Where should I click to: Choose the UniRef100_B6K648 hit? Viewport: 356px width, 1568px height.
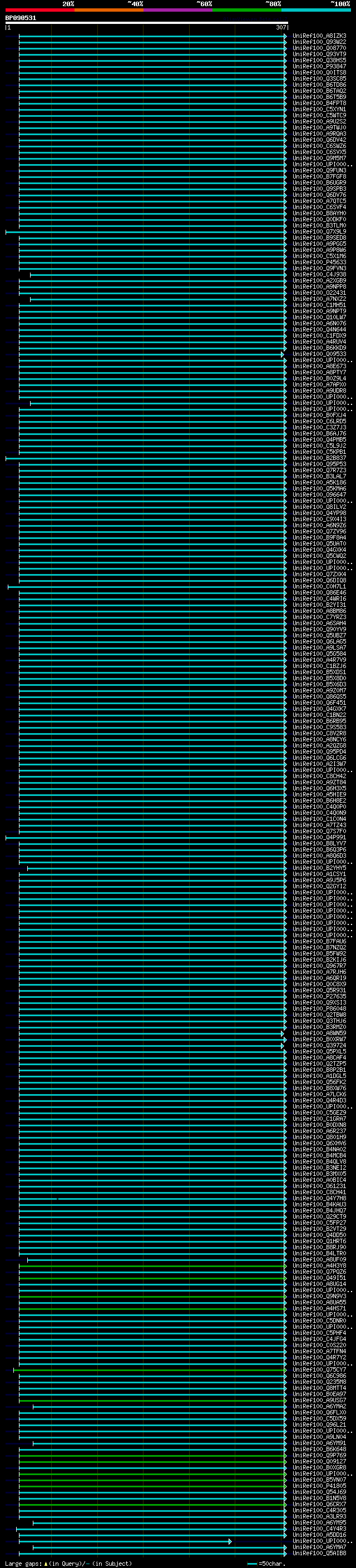319,1450
